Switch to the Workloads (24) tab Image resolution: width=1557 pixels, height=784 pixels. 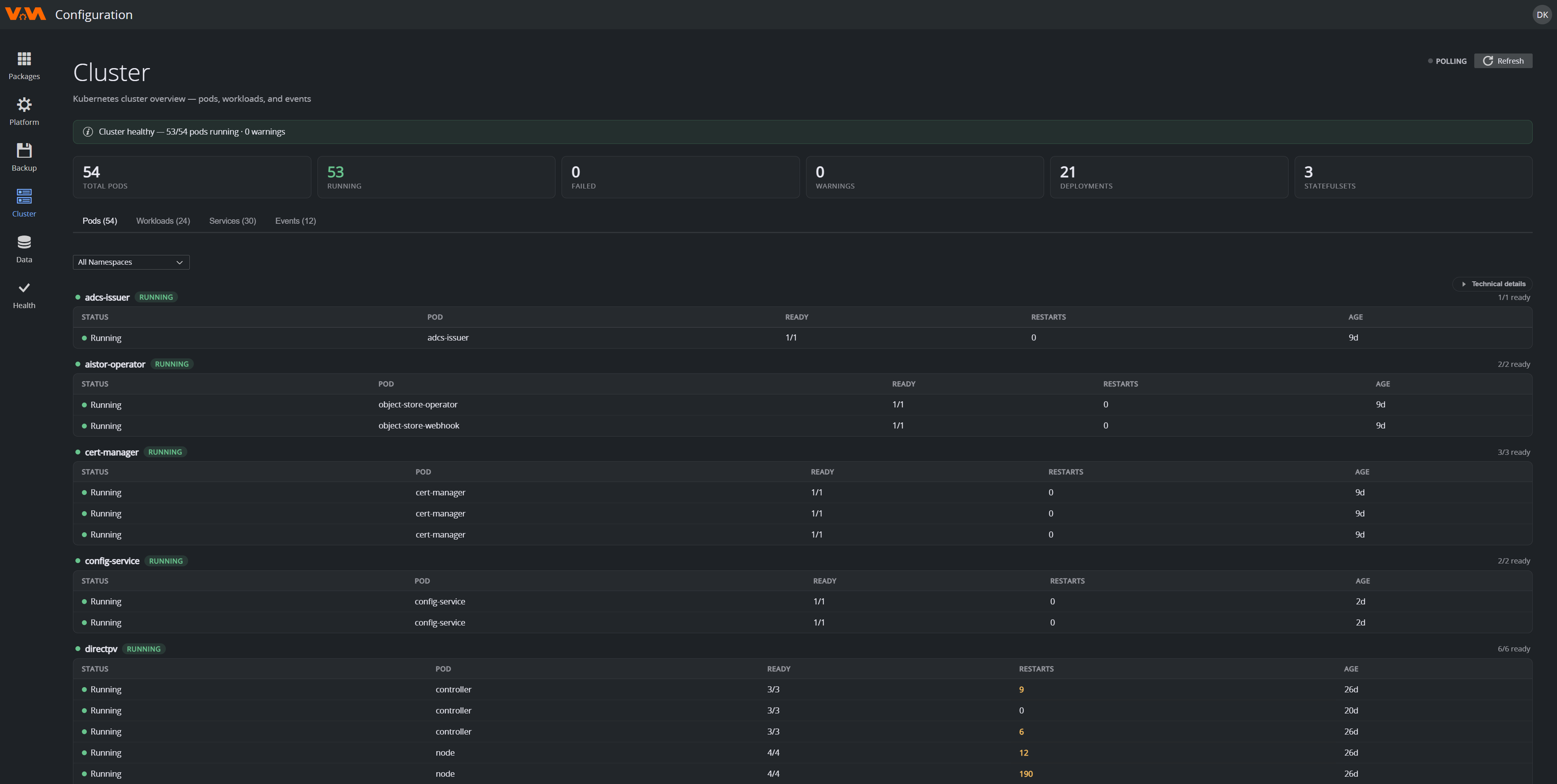pyautogui.click(x=163, y=221)
